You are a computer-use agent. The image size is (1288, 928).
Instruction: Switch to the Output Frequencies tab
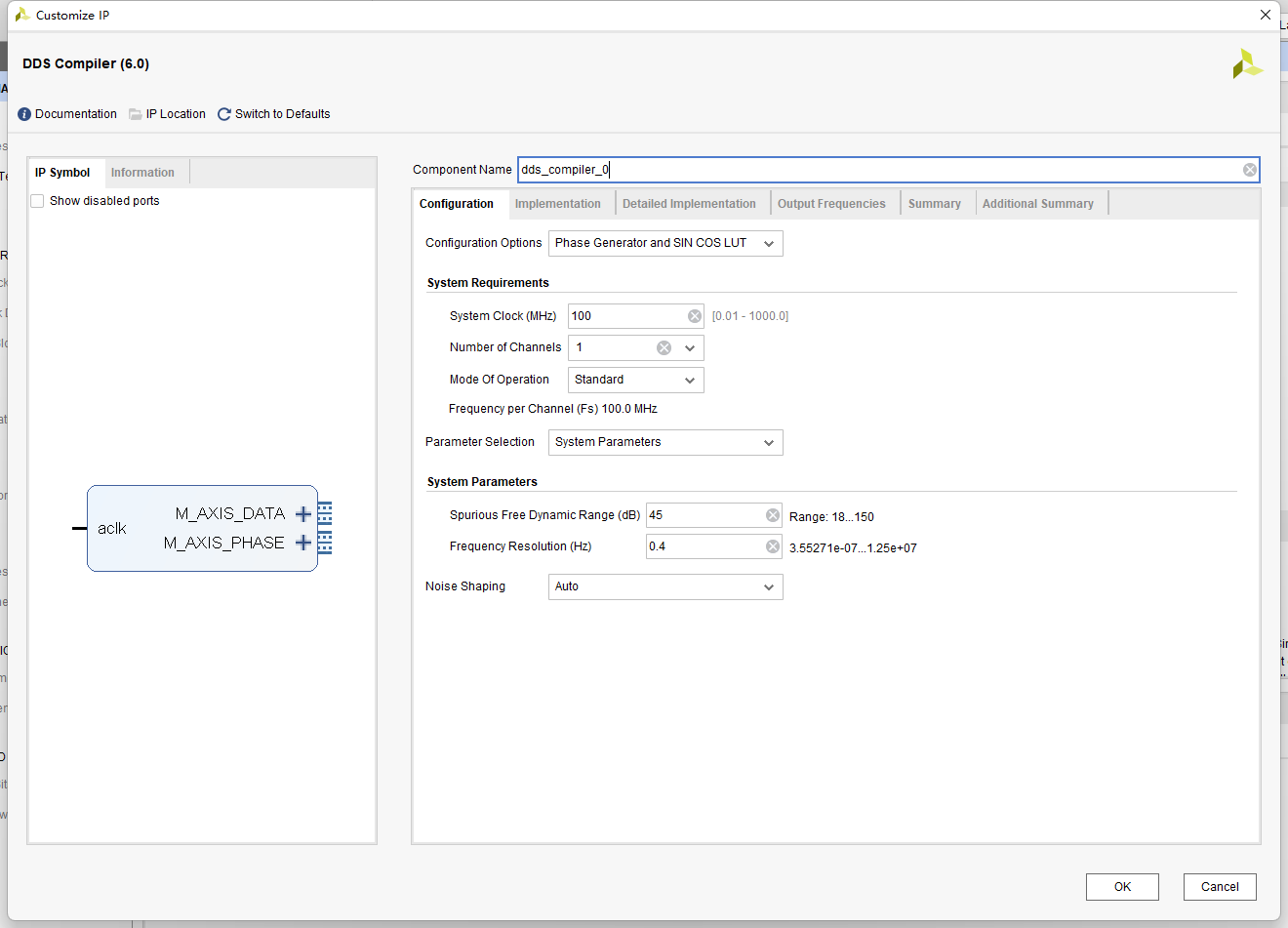(831, 204)
